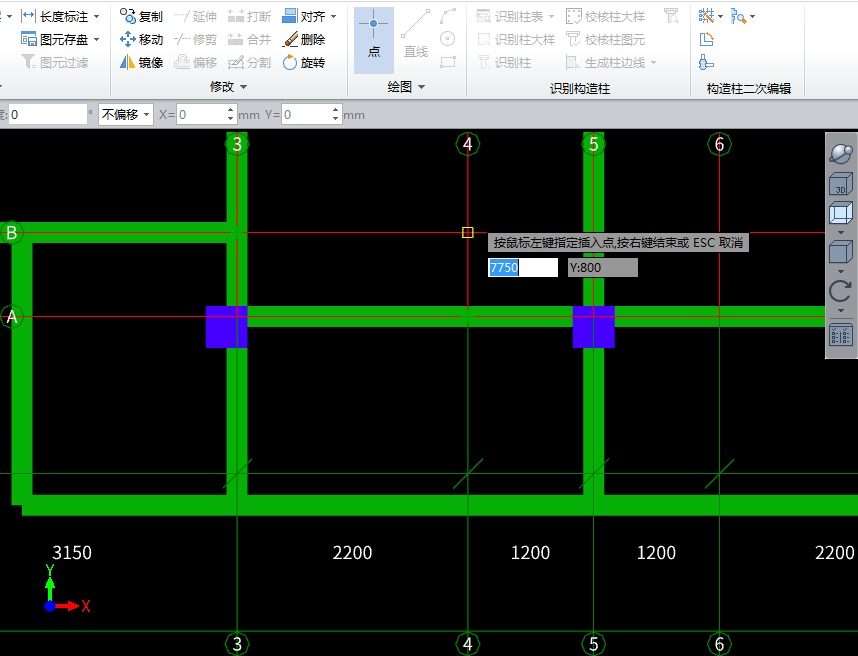Open the 图元存盘 dropdown arrow
Viewport: 858px width, 656px height.
pos(96,39)
